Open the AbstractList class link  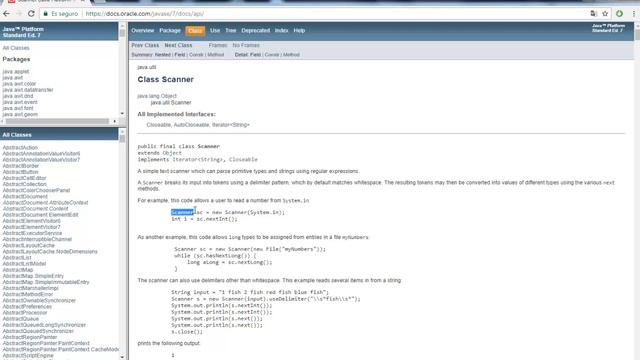(x=17, y=258)
